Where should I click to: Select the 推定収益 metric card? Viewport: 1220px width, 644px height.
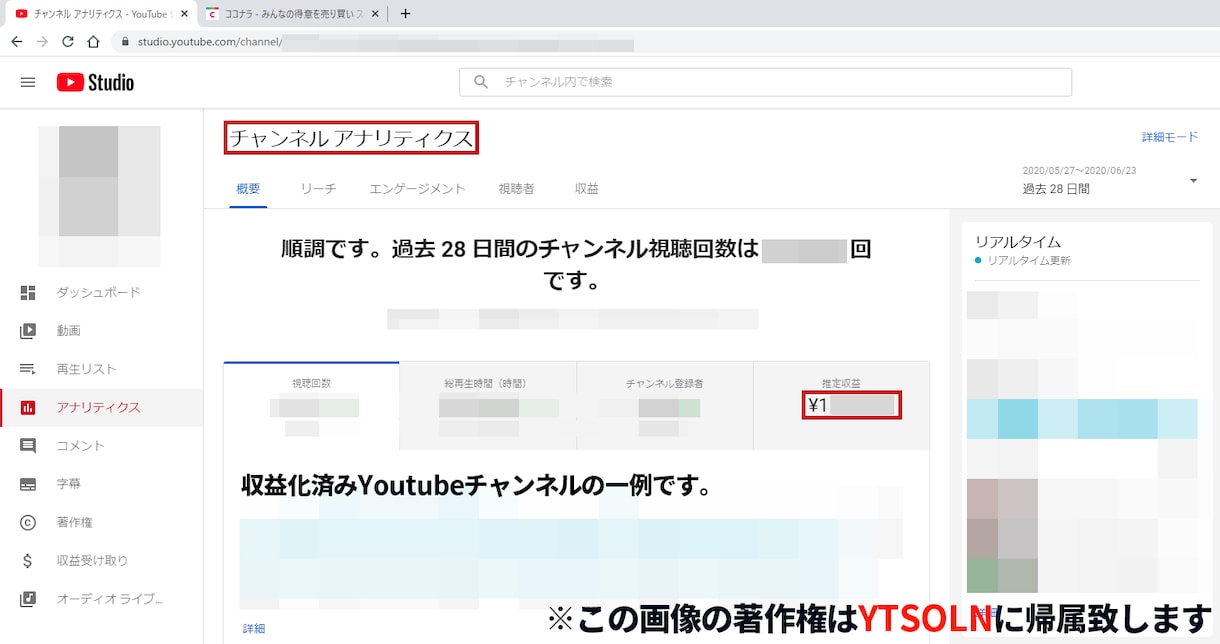point(841,406)
